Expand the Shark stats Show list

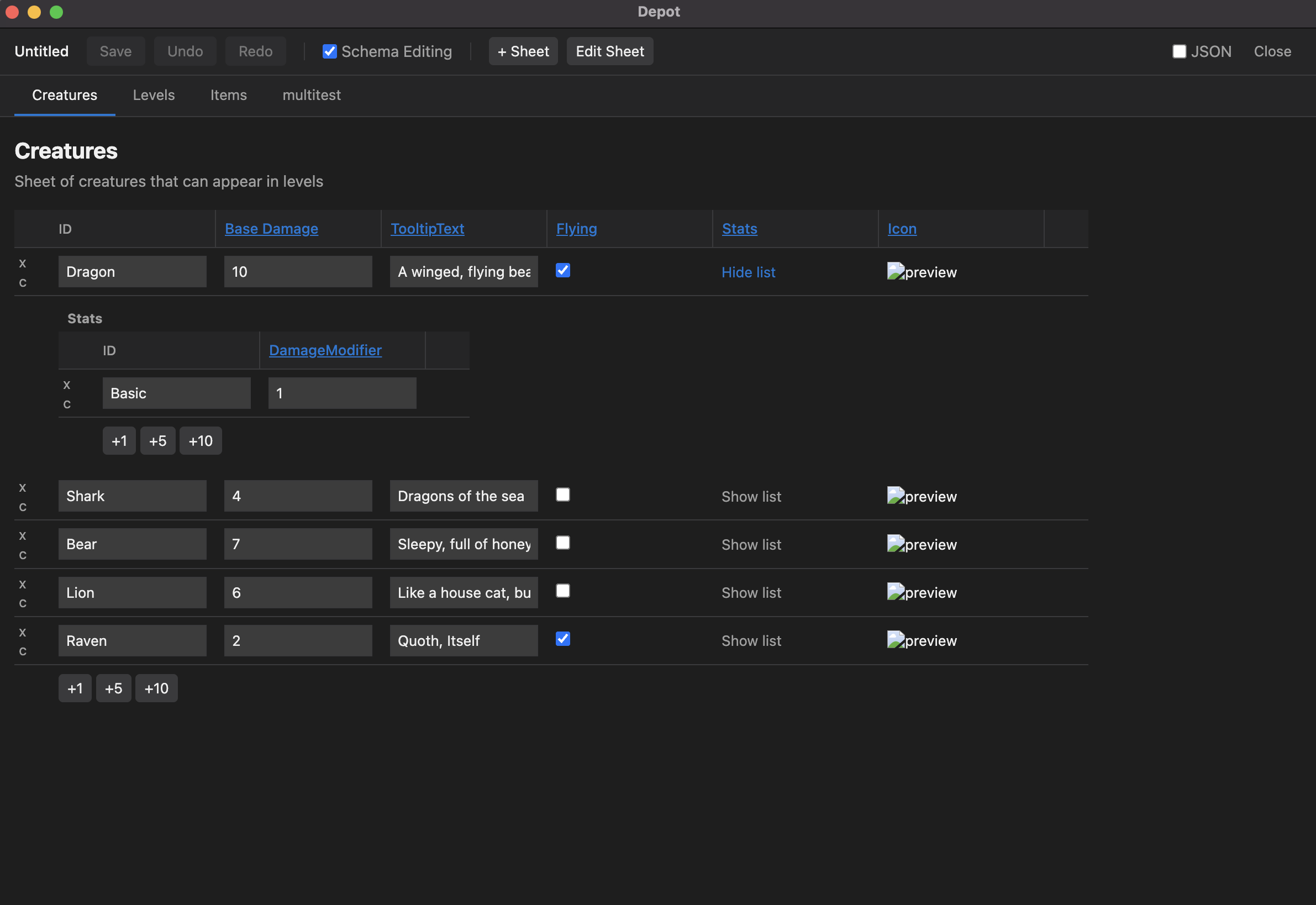(751, 497)
